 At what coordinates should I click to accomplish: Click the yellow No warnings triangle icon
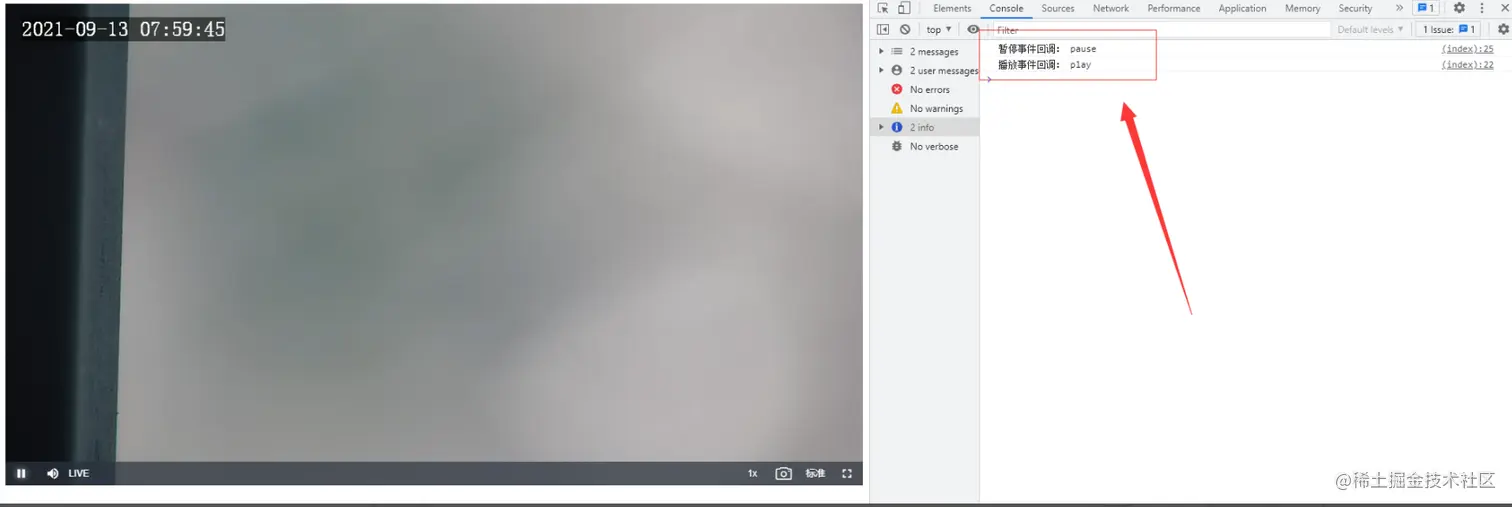897,109
